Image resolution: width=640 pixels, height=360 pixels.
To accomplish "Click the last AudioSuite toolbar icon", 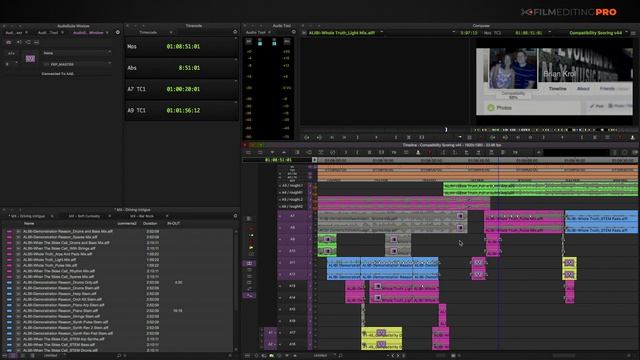I will [x=36, y=42].
